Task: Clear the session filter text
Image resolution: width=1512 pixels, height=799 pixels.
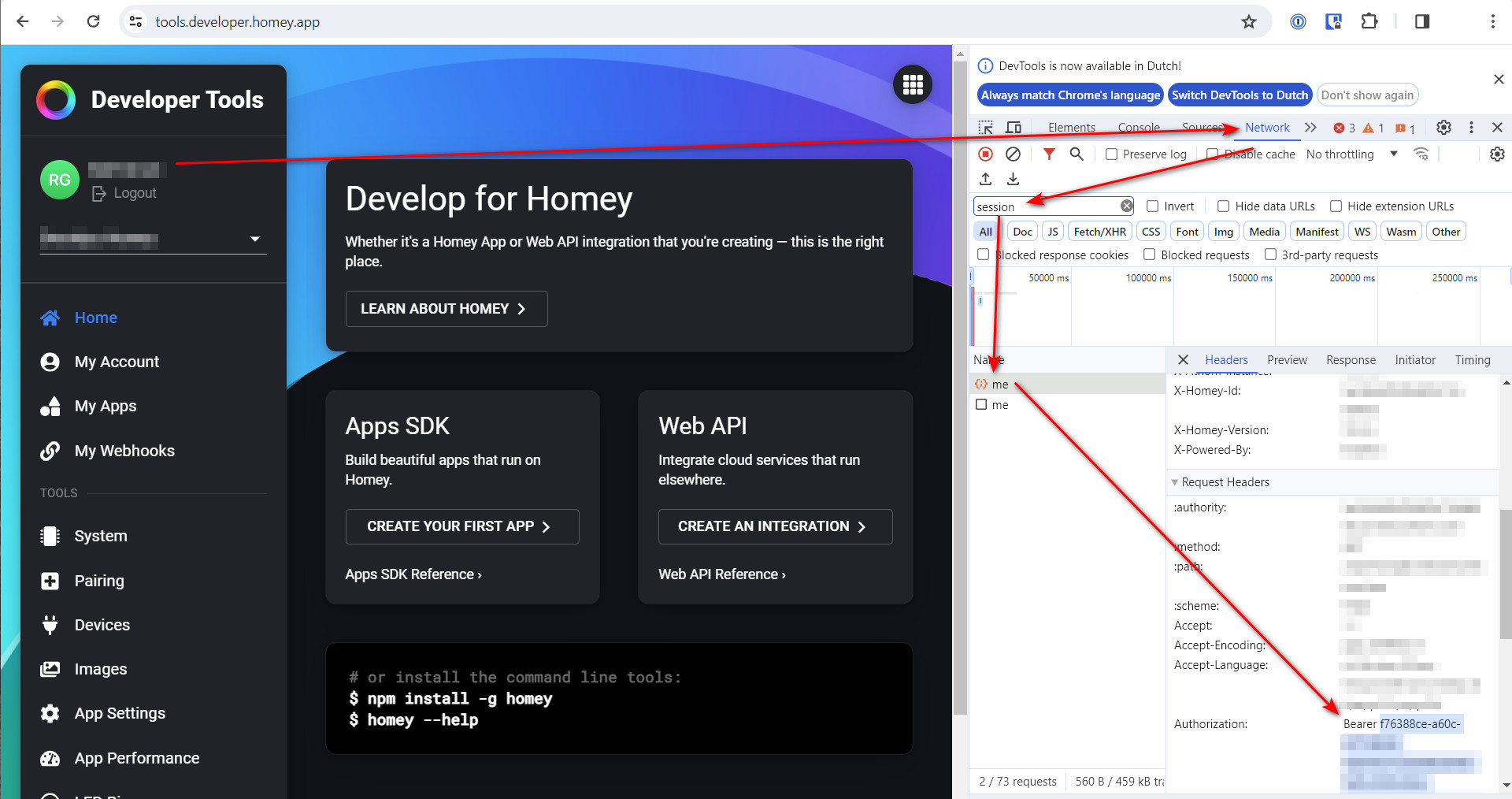Action: point(1127,206)
